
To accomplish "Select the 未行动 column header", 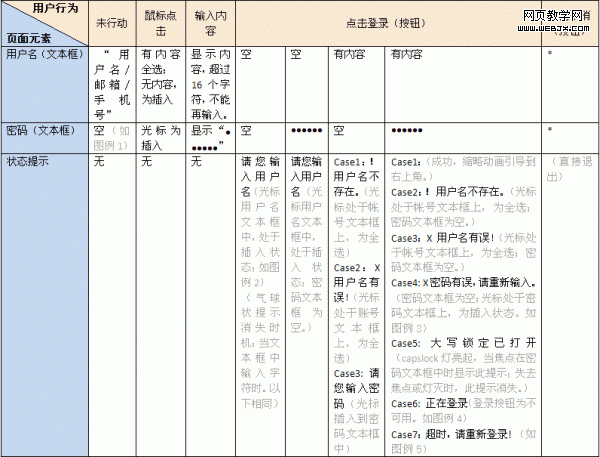I will [110, 22].
